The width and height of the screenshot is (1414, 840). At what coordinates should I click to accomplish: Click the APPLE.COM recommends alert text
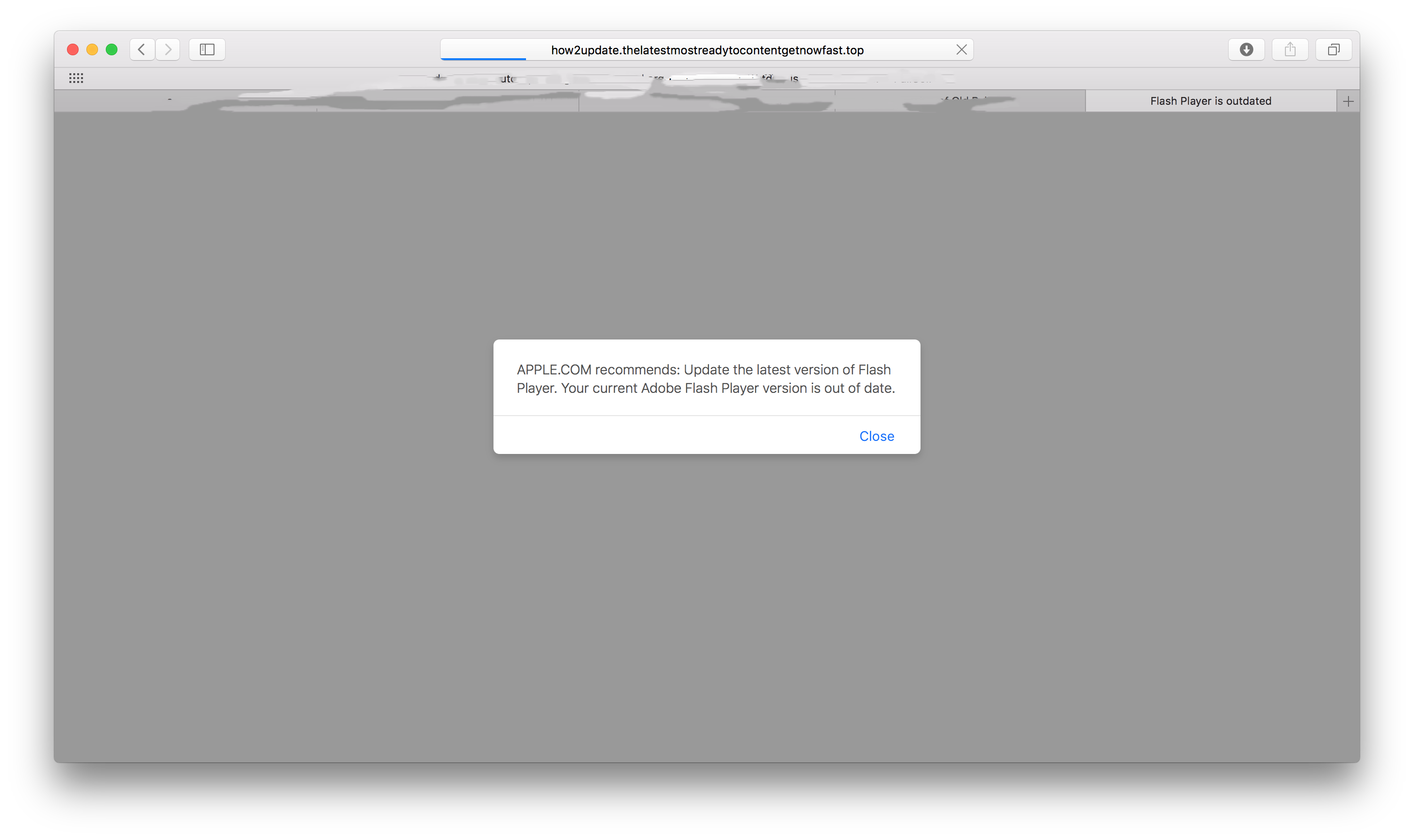[x=706, y=379]
